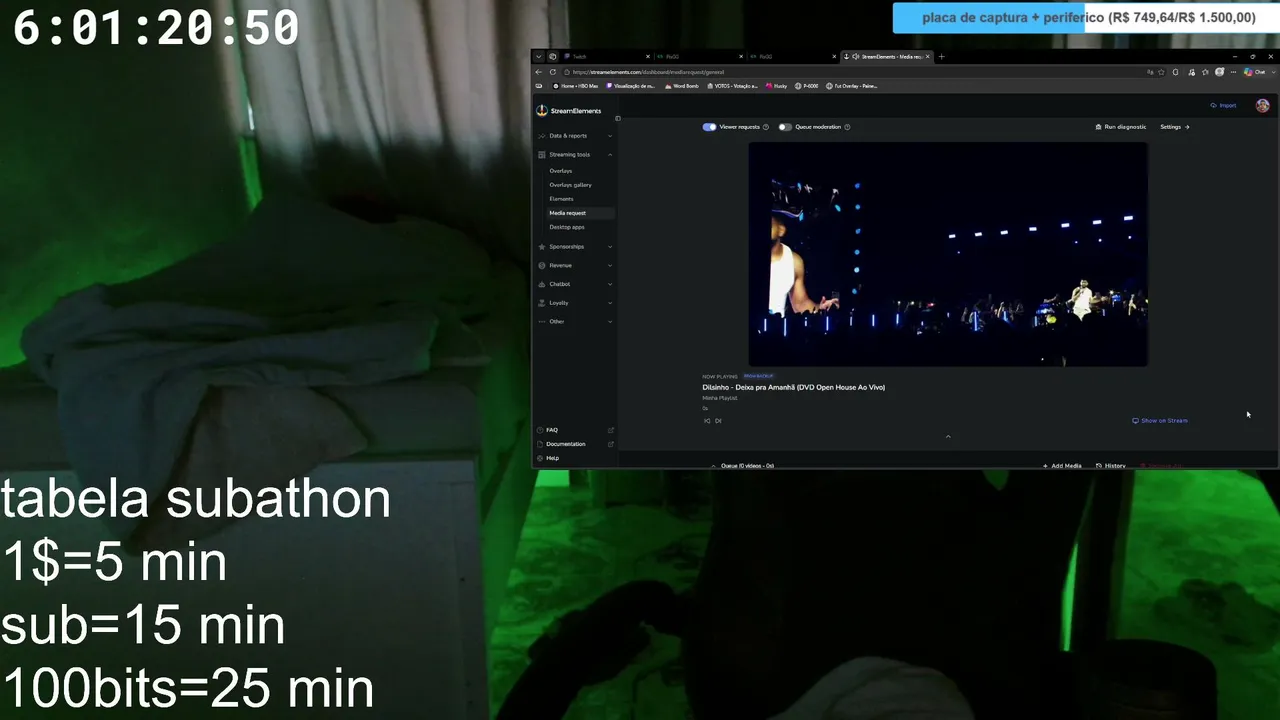Expand the Sponsorships section
Image resolution: width=1280 pixels, height=720 pixels.
point(575,246)
